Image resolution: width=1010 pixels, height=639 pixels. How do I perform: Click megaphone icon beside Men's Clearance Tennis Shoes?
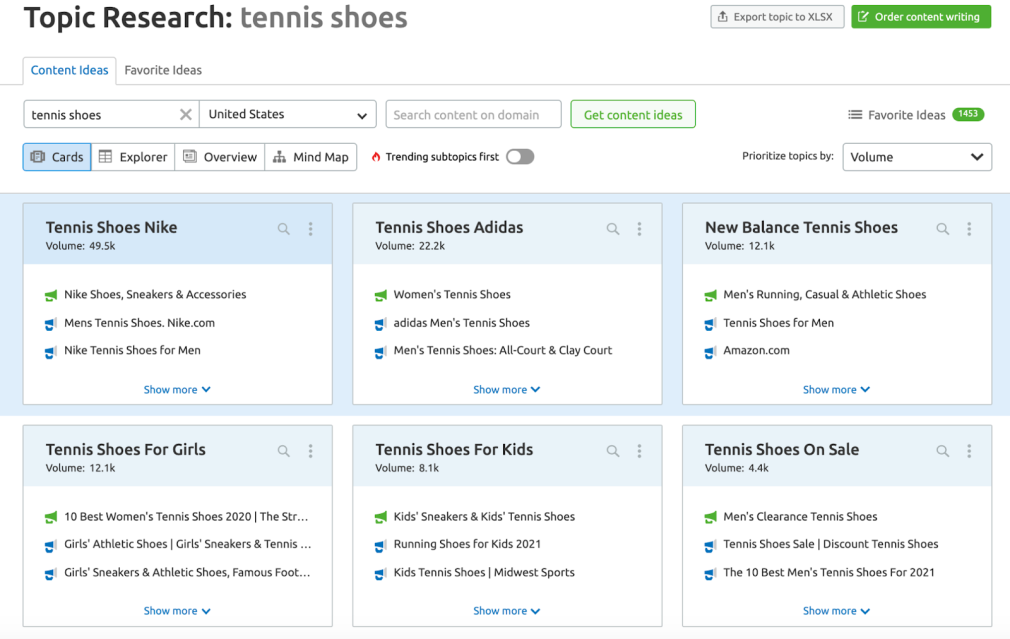pos(710,517)
